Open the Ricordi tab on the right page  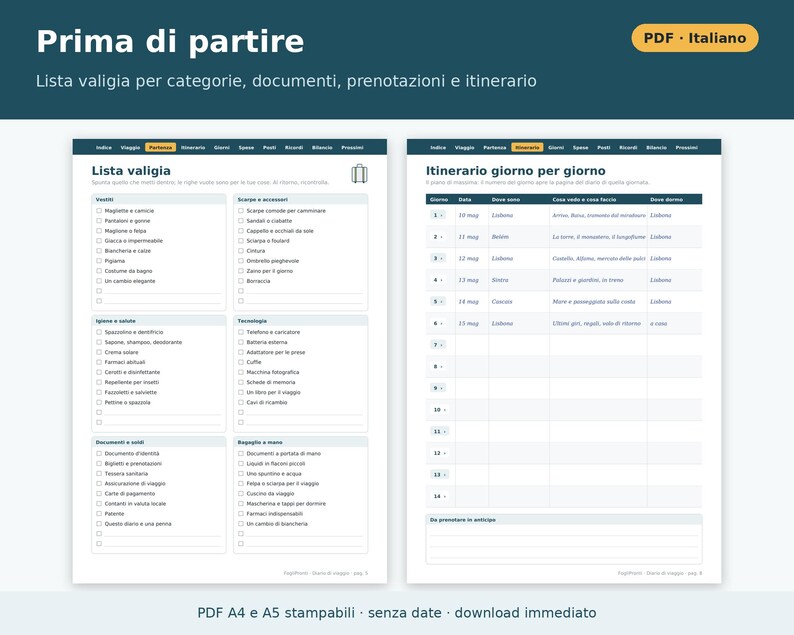(x=628, y=147)
